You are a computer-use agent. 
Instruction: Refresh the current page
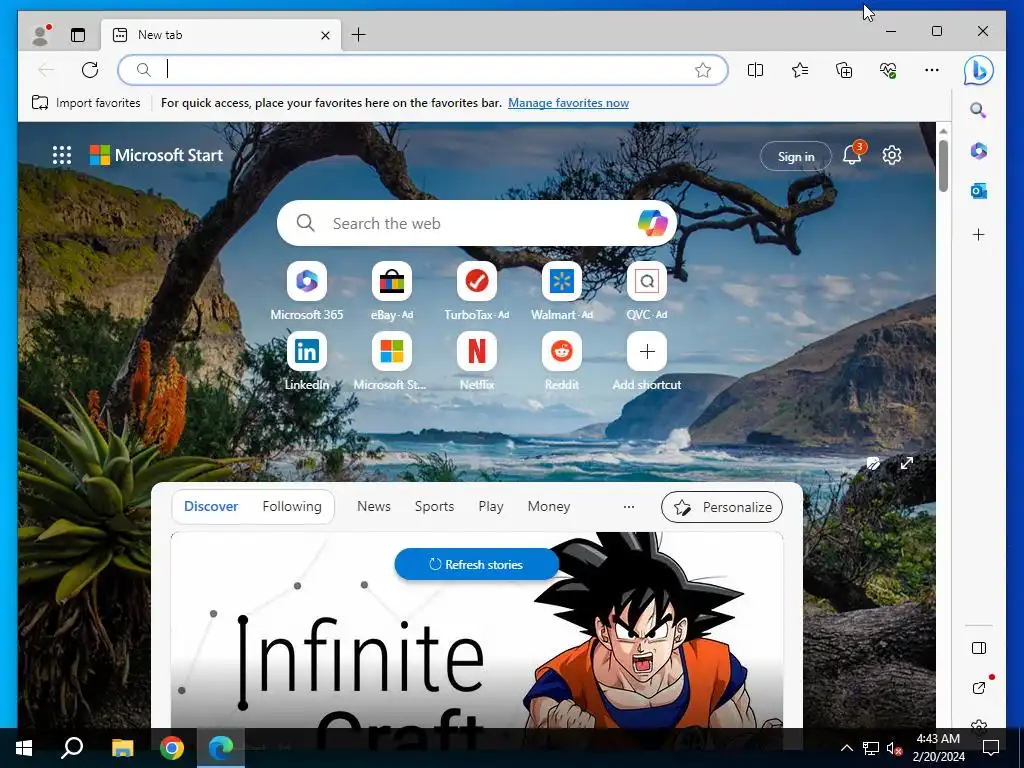(90, 70)
